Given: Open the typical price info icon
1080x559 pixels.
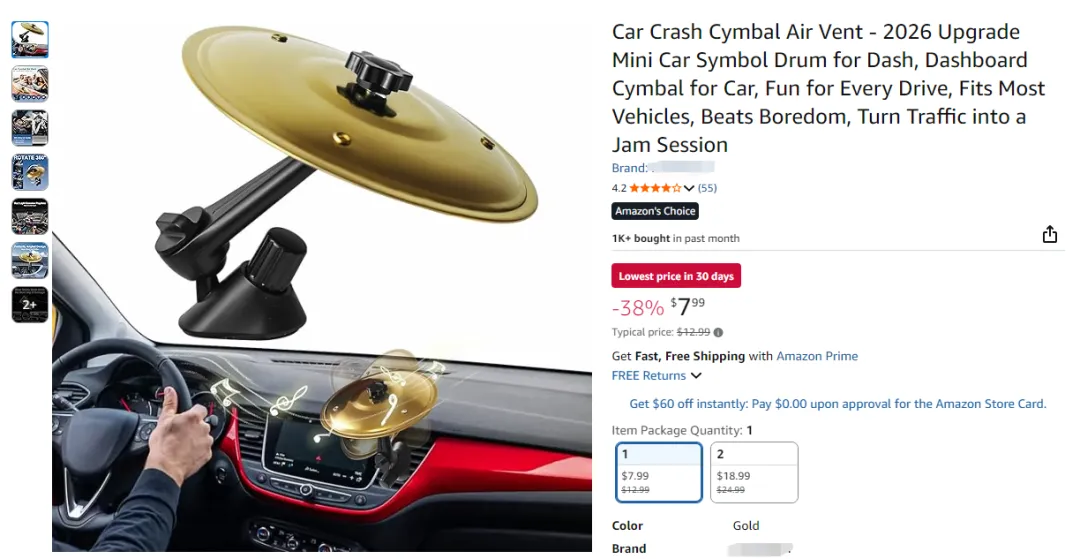Looking at the screenshot, I should coord(718,333).
